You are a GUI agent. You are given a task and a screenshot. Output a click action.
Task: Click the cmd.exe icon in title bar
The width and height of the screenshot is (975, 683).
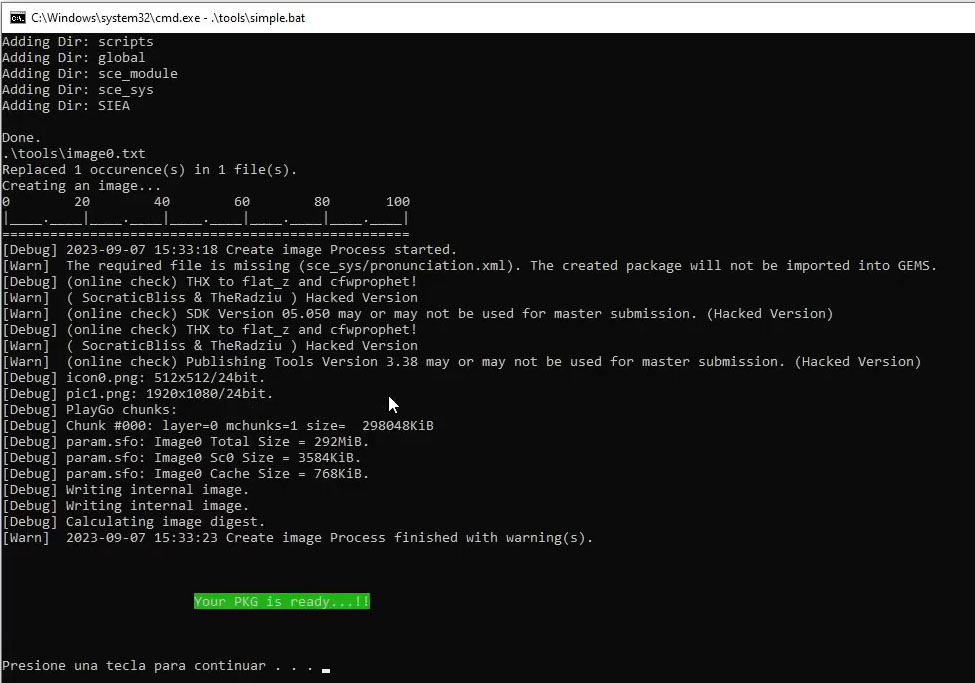coord(18,17)
